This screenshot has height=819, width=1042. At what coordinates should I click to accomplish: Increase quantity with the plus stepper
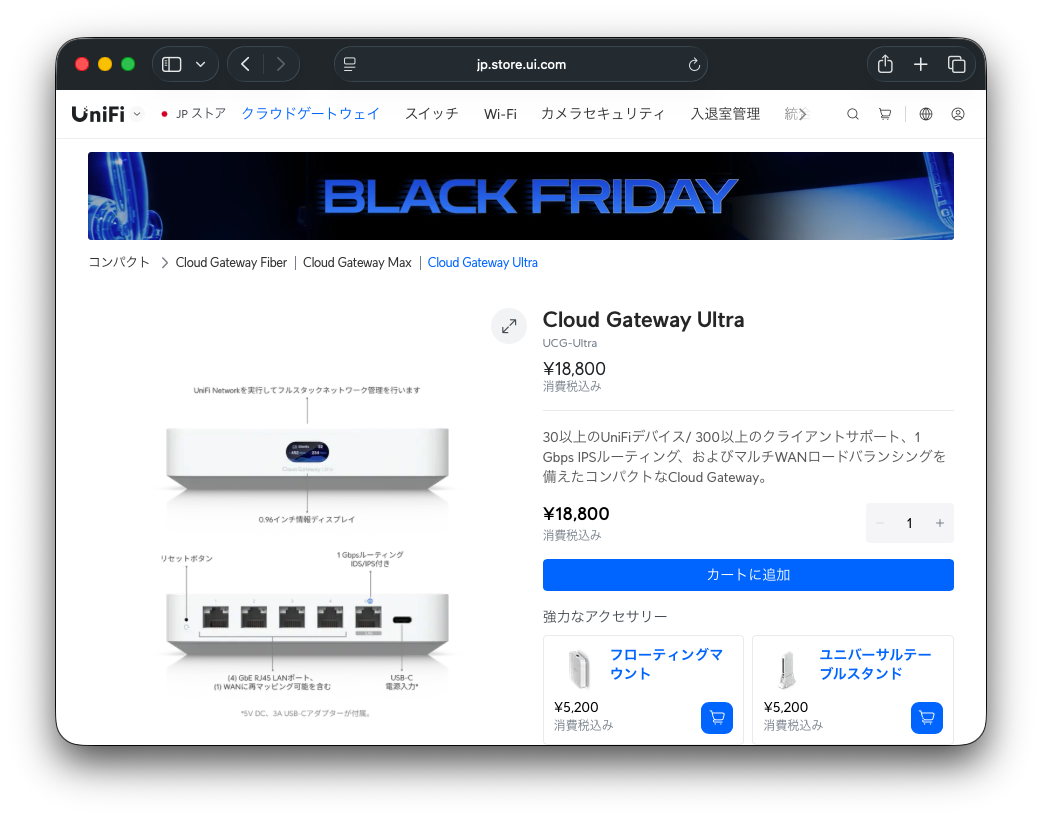tap(940, 523)
